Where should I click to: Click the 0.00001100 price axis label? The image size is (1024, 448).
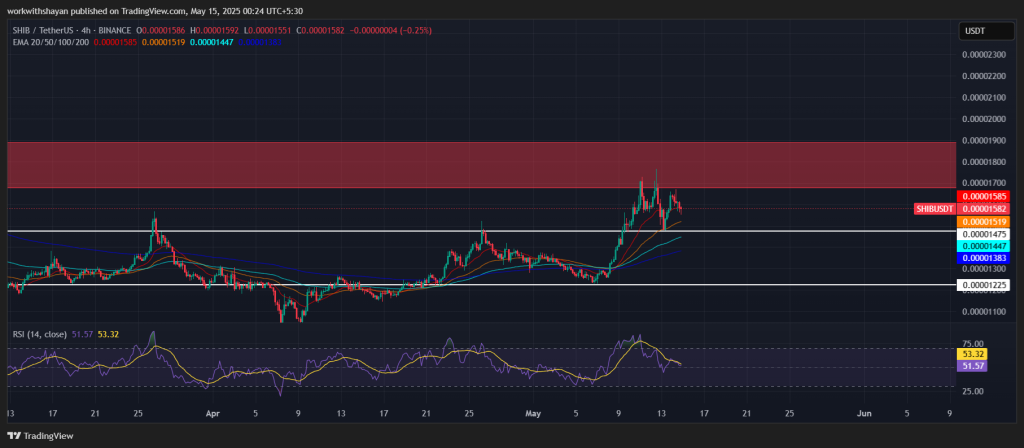click(984, 312)
